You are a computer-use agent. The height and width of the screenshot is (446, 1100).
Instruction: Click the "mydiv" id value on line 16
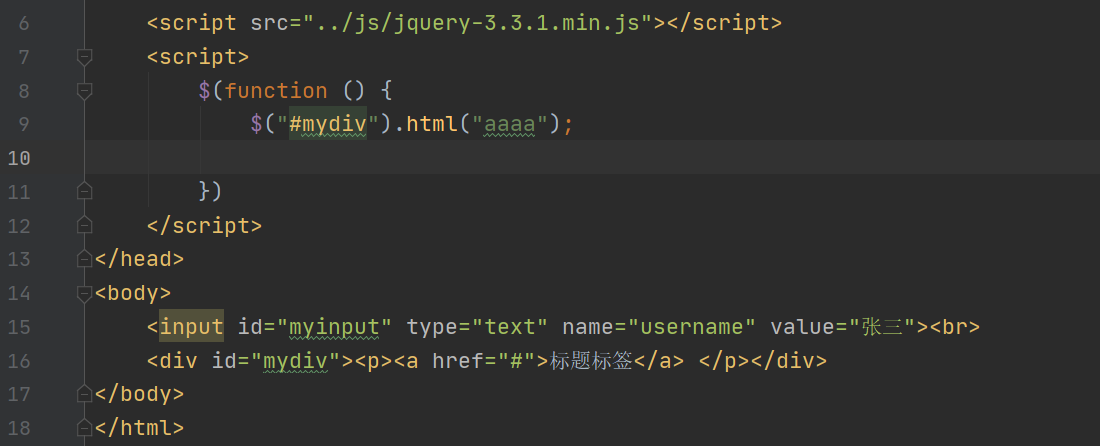pos(295,360)
